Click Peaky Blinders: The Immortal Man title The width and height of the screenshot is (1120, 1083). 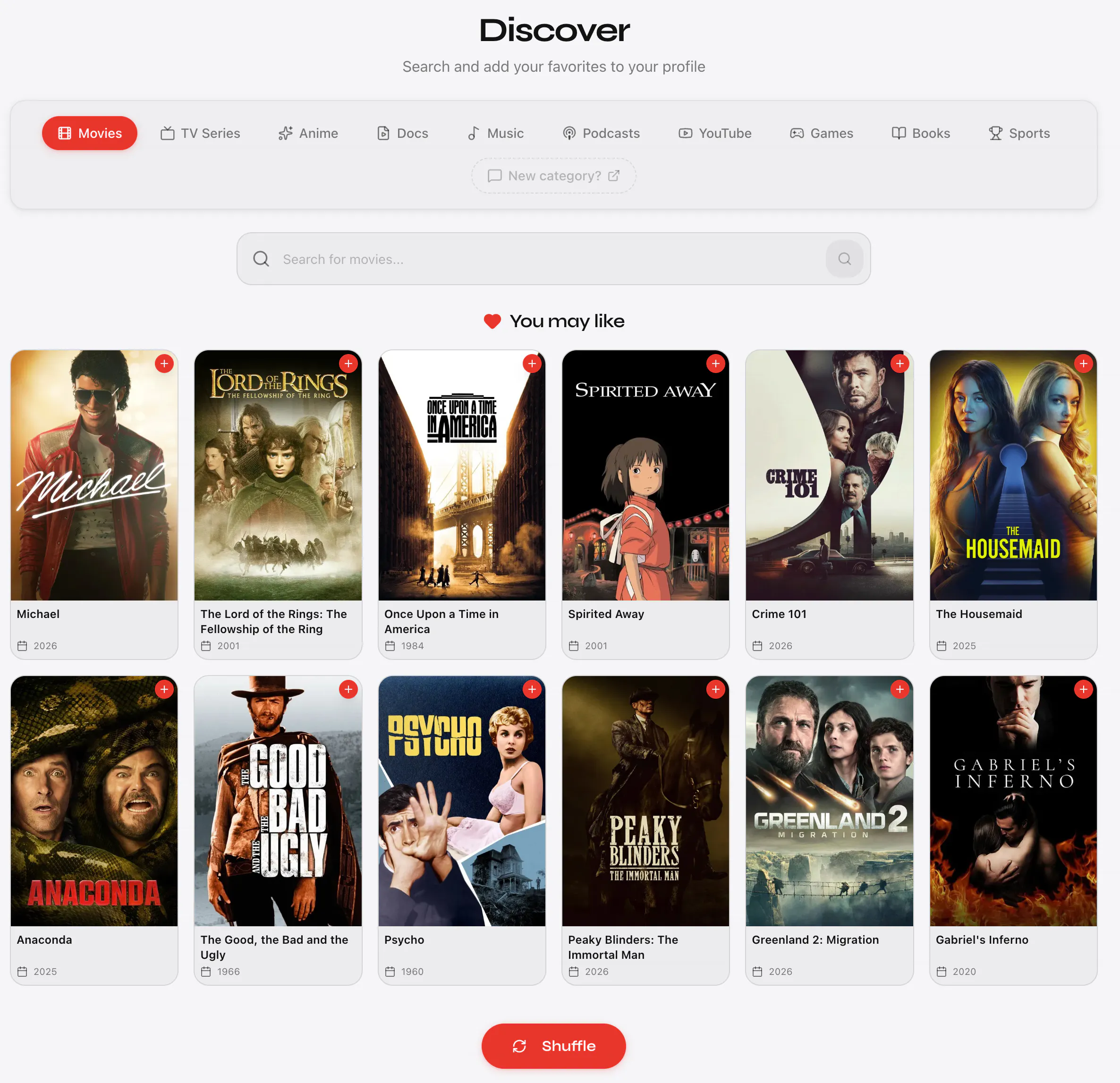(x=623, y=947)
